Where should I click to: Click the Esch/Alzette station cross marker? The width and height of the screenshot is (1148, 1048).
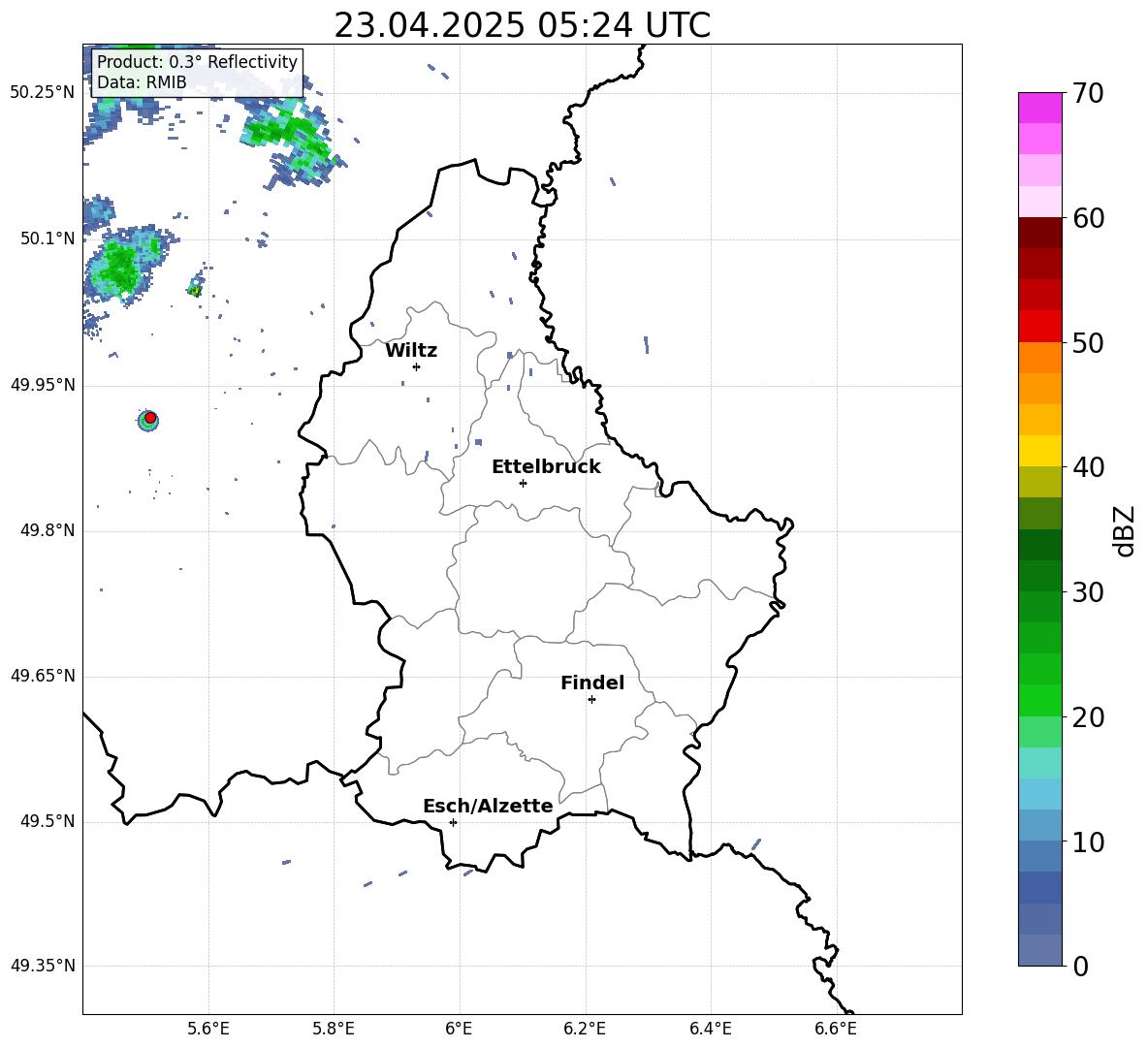pyautogui.click(x=453, y=822)
